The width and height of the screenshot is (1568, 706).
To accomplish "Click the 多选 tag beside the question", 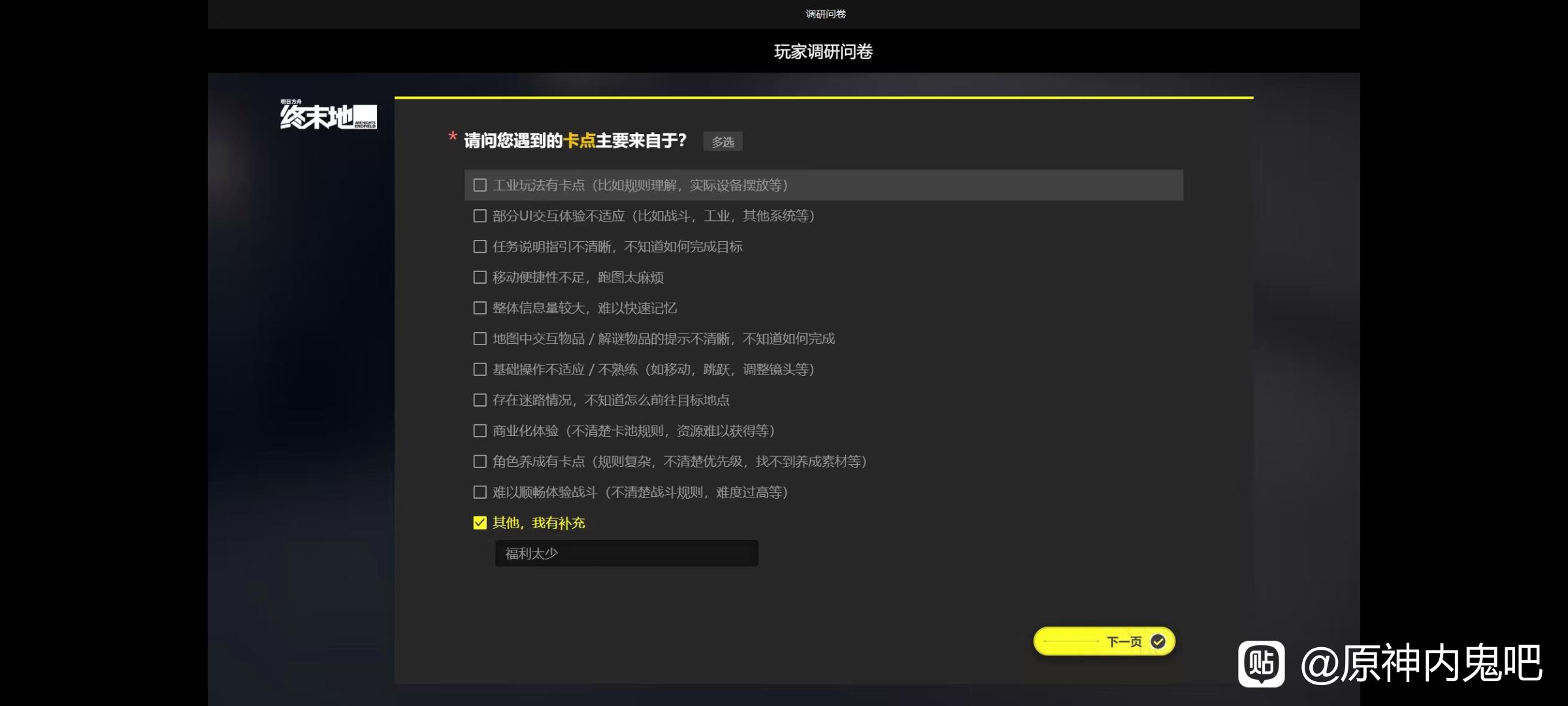I will pyautogui.click(x=723, y=142).
